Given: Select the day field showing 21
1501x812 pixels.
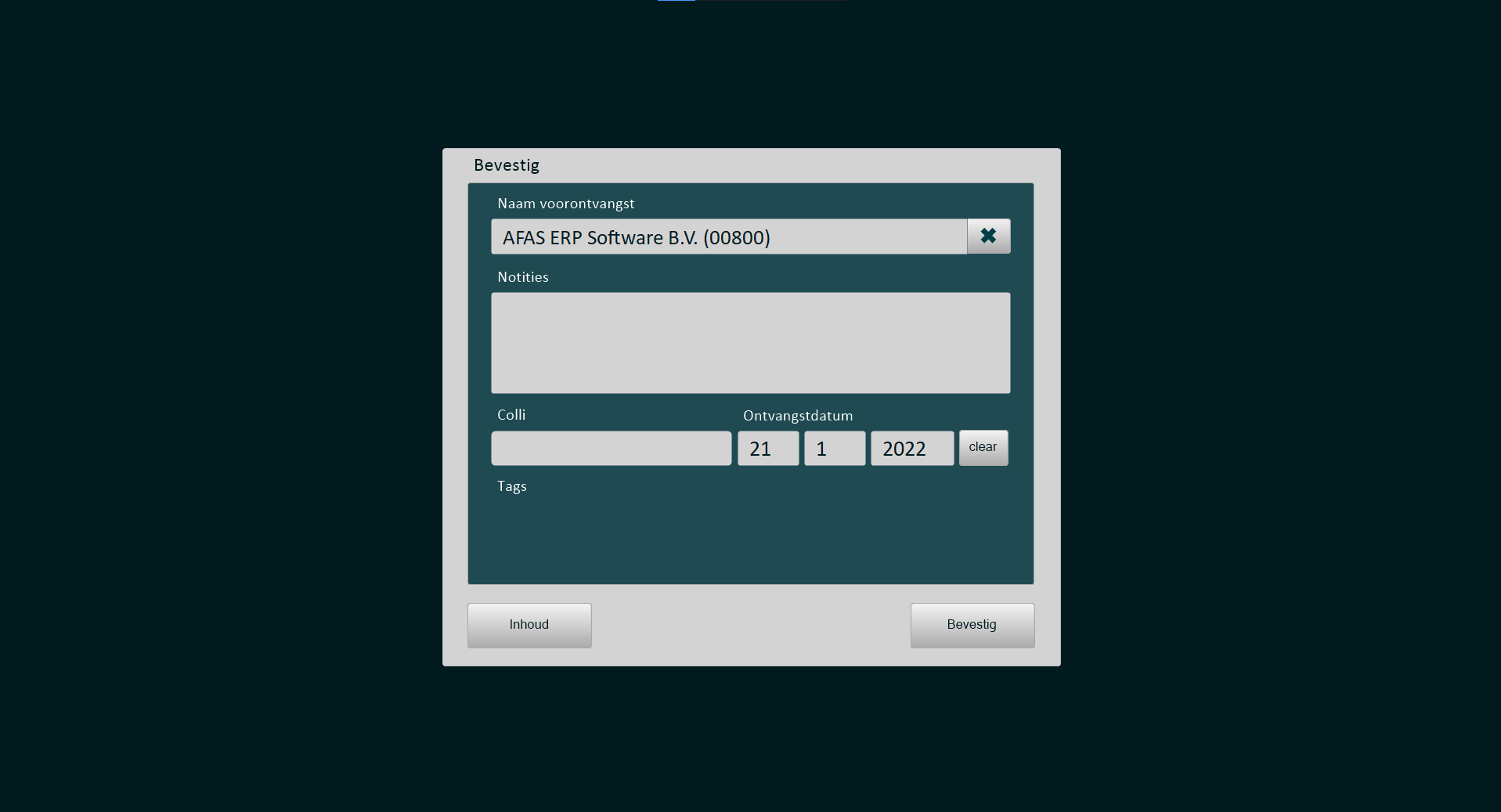Looking at the screenshot, I should [x=768, y=449].
